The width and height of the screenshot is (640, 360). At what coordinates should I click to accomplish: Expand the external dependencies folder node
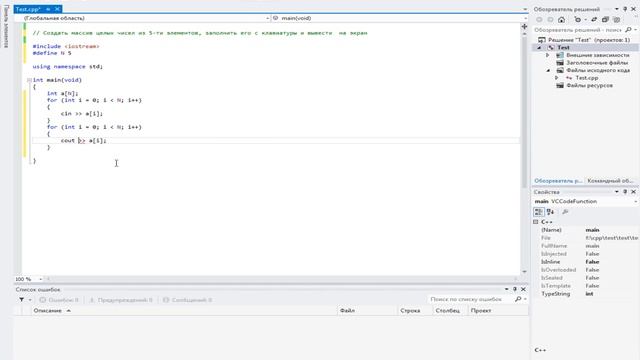pyautogui.click(x=548, y=55)
